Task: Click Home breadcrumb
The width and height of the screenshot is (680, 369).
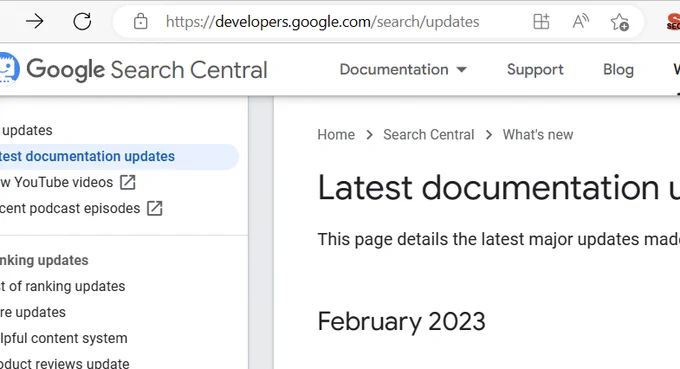Action: click(336, 134)
